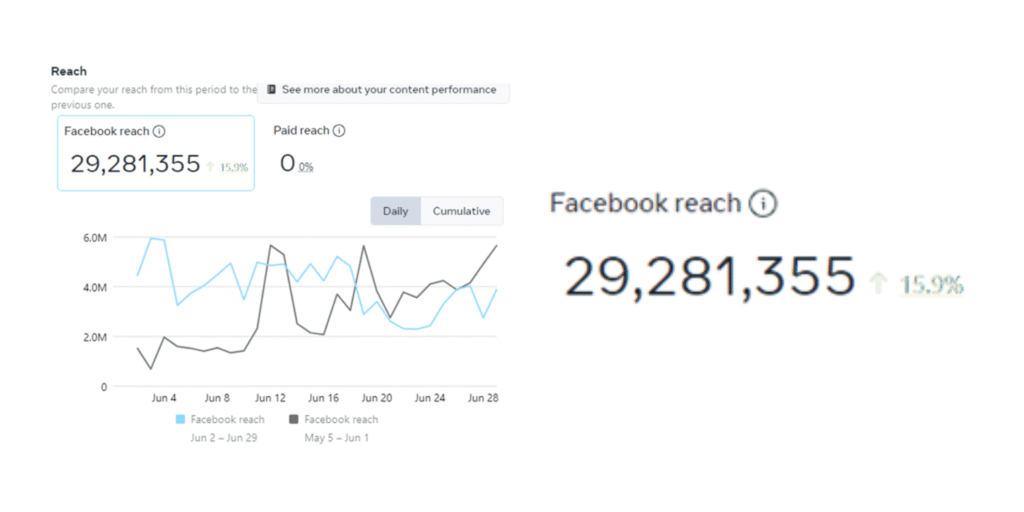This screenshot has height=512, width=1024.
Task: Click the book icon before See more
Action: [271, 90]
